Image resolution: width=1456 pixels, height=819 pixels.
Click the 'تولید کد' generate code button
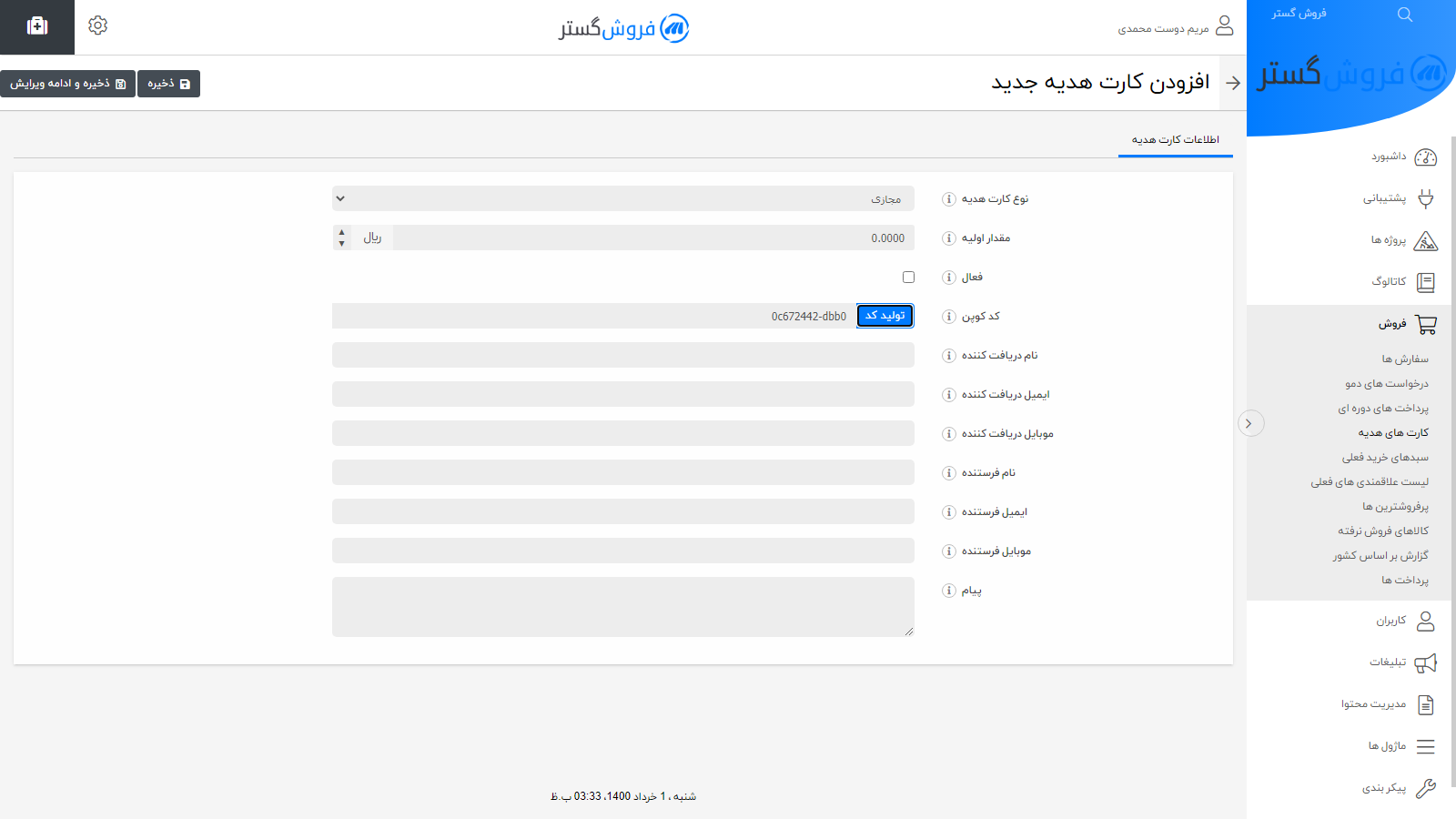[885, 316]
